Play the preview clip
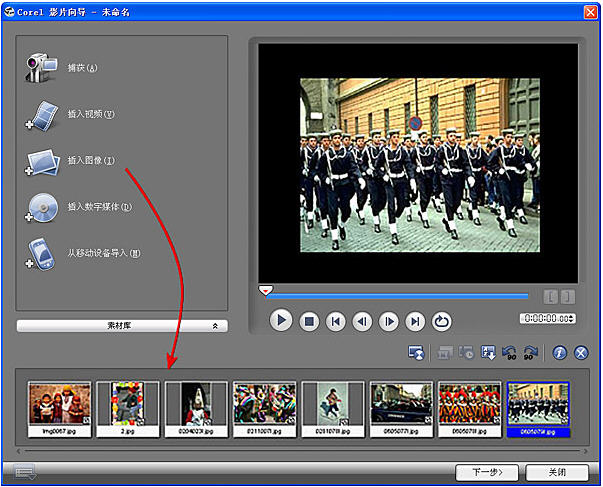Image resolution: width=603 pixels, height=487 pixels. coord(281,320)
